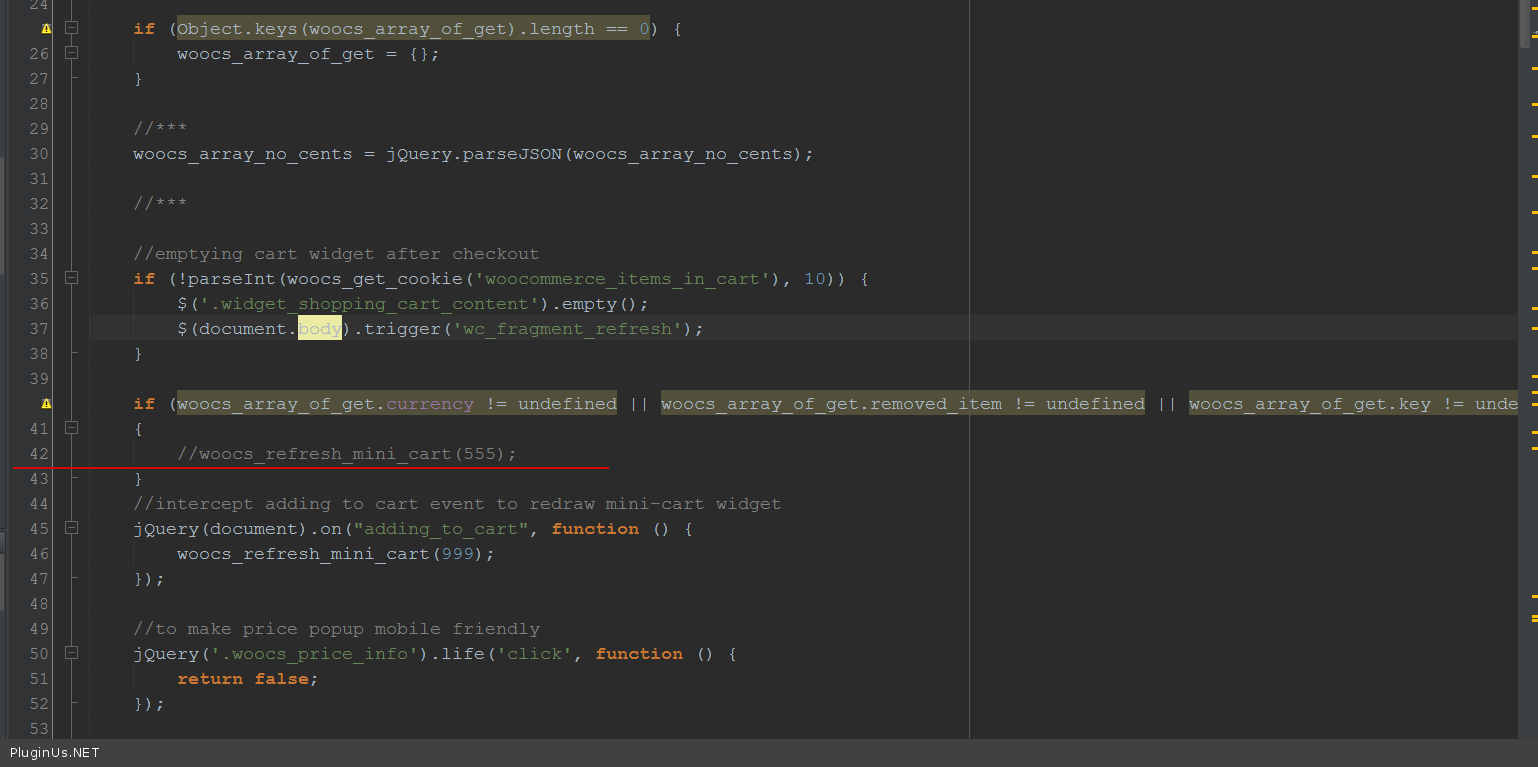Click line number 44 in the gutter
The image size is (1538, 767).
click(39, 504)
